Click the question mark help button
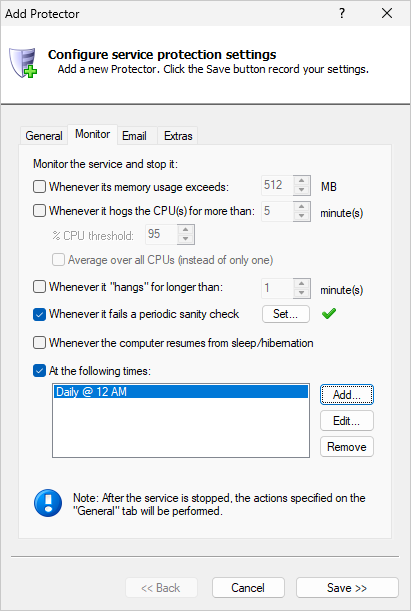The image size is (411, 611). (x=342, y=13)
